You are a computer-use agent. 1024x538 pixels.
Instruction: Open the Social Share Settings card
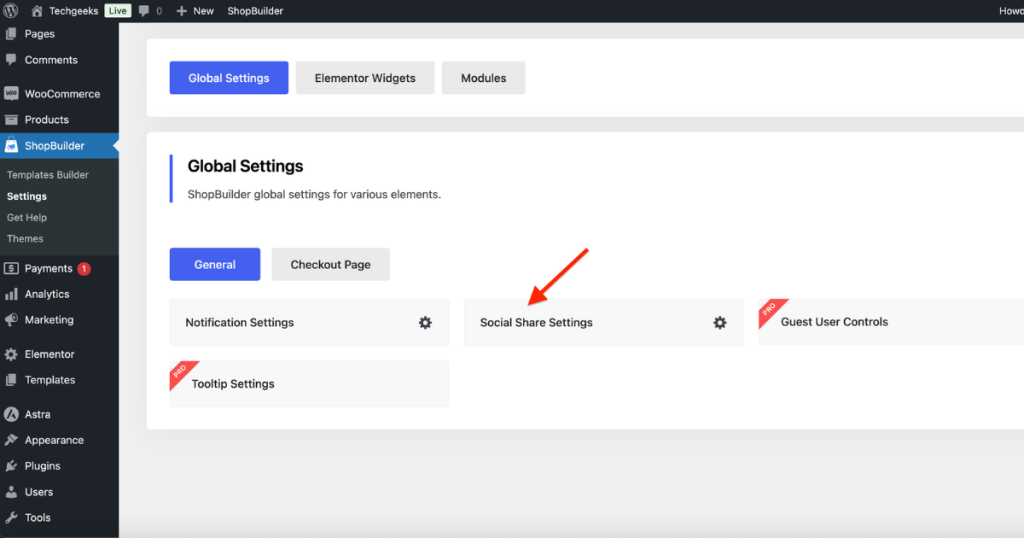point(604,323)
